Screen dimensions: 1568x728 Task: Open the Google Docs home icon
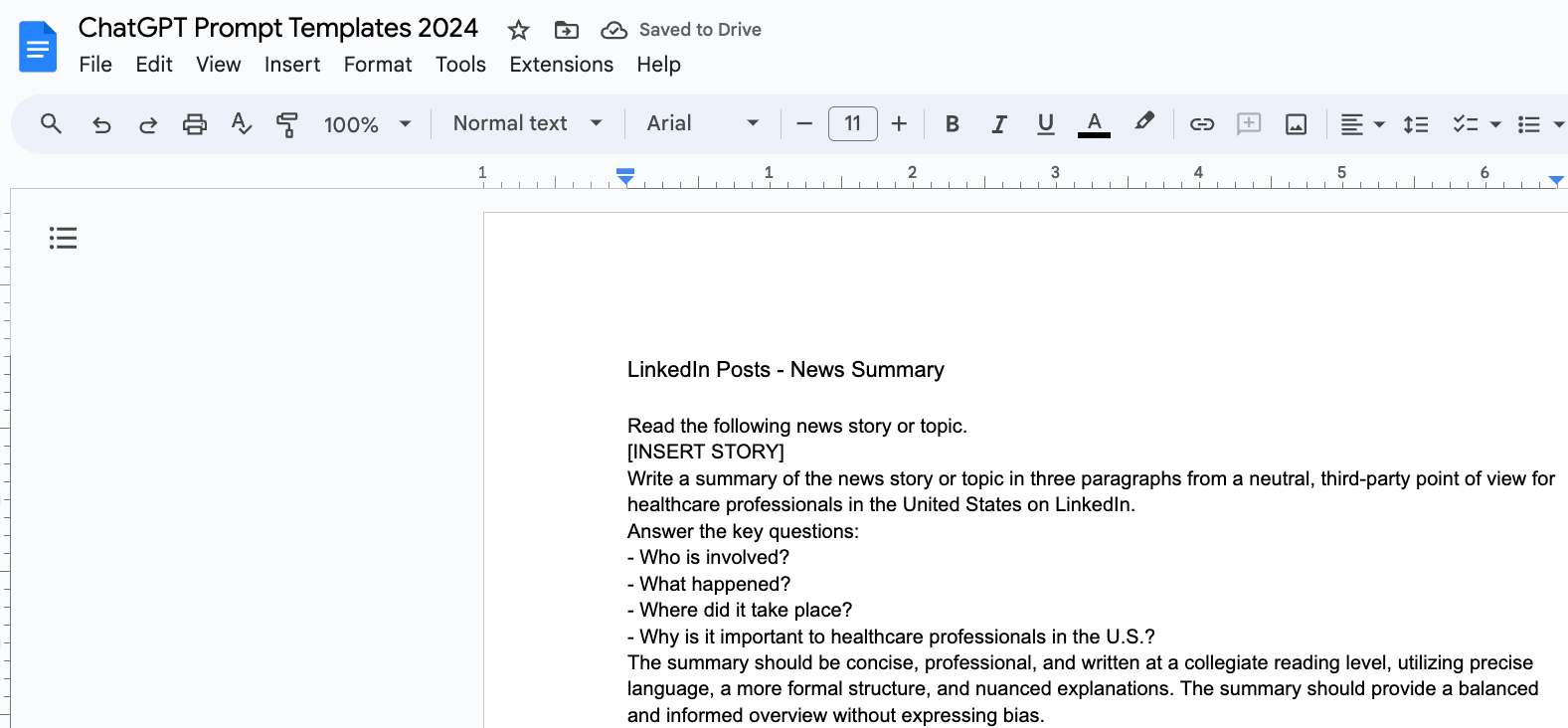click(x=38, y=47)
